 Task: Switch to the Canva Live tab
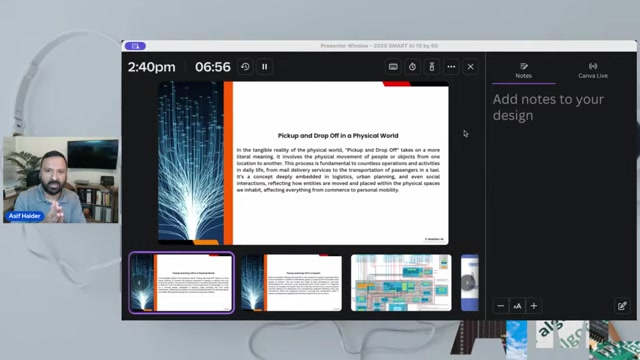pyautogui.click(x=593, y=71)
